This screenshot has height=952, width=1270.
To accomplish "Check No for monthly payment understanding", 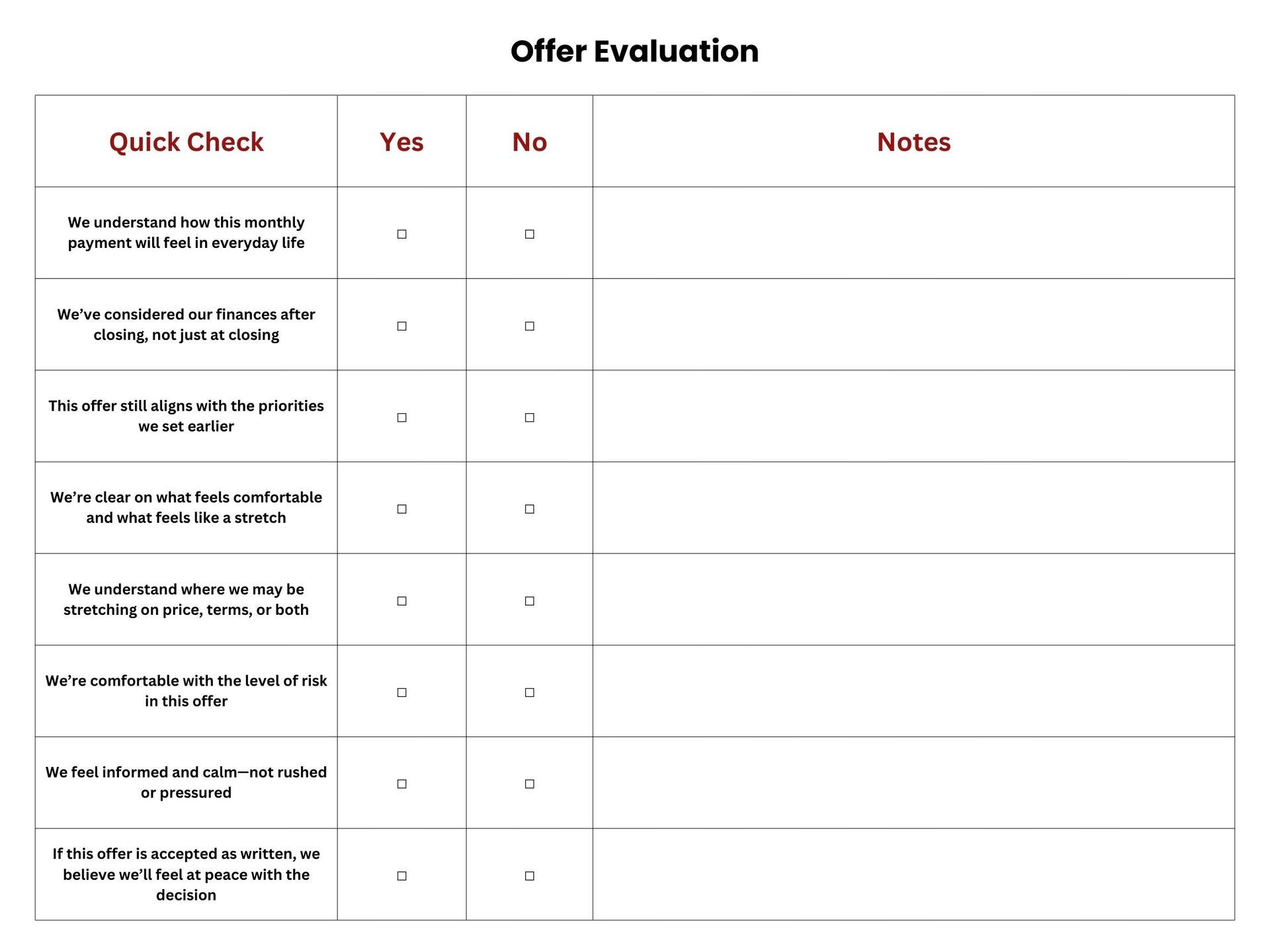I will pos(529,234).
